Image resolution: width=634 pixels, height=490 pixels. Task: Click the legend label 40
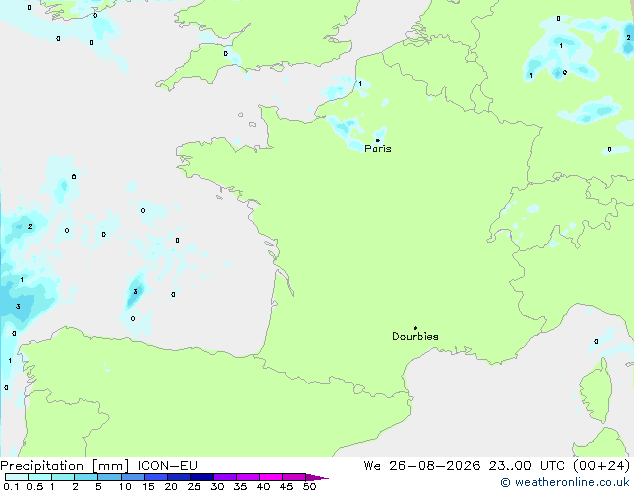pos(263,486)
